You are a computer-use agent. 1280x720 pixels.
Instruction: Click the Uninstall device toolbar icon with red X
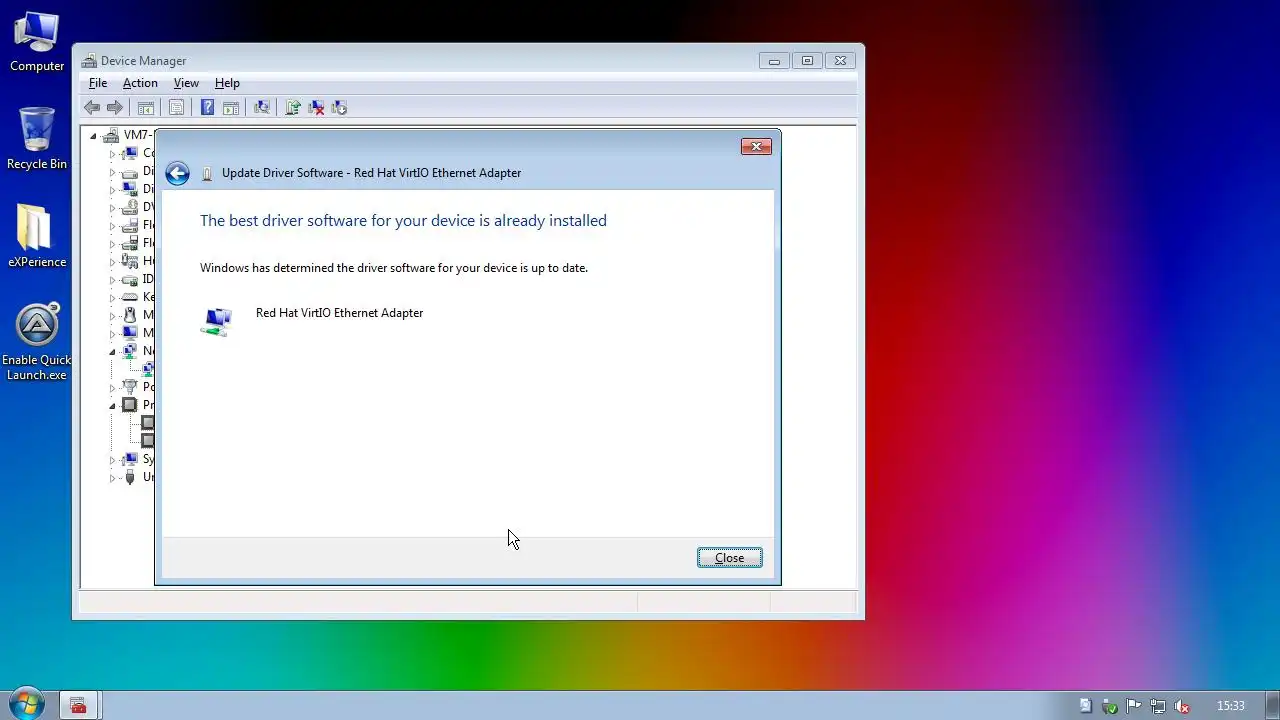point(316,108)
